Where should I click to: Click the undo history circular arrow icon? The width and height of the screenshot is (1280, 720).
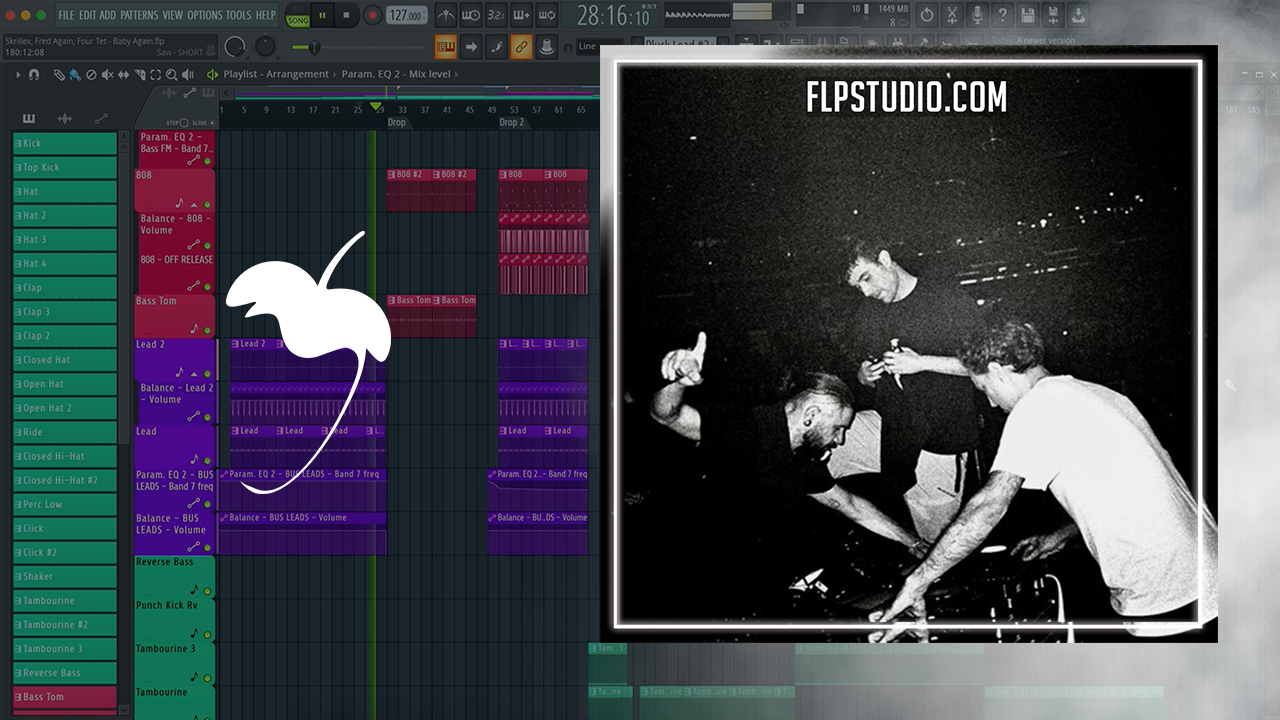coord(927,15)
